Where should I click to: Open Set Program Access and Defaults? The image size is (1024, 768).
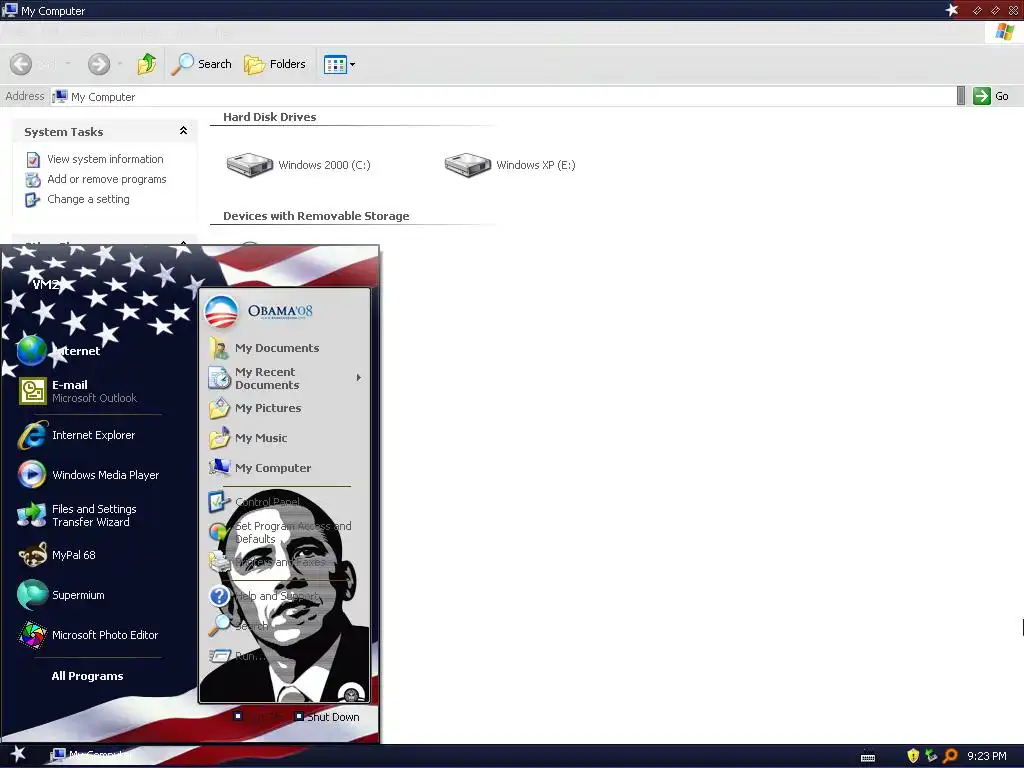click(x=281, y=532)
